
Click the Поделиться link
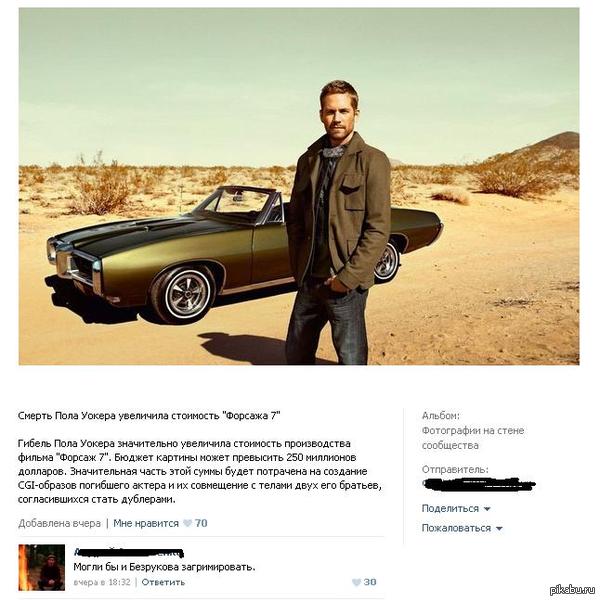click(450, 509)
